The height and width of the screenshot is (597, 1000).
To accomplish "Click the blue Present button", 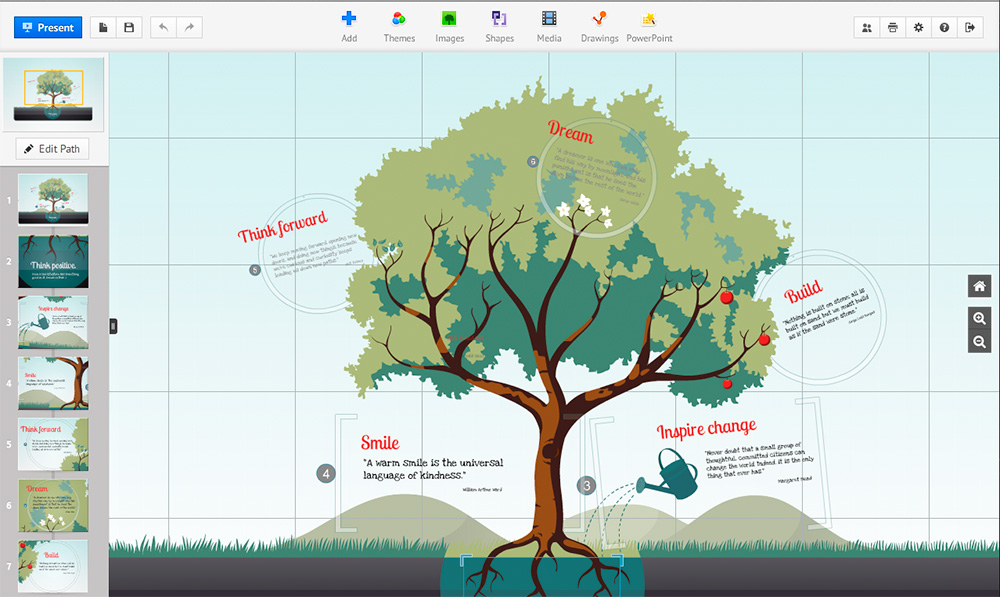I will 48,27.
